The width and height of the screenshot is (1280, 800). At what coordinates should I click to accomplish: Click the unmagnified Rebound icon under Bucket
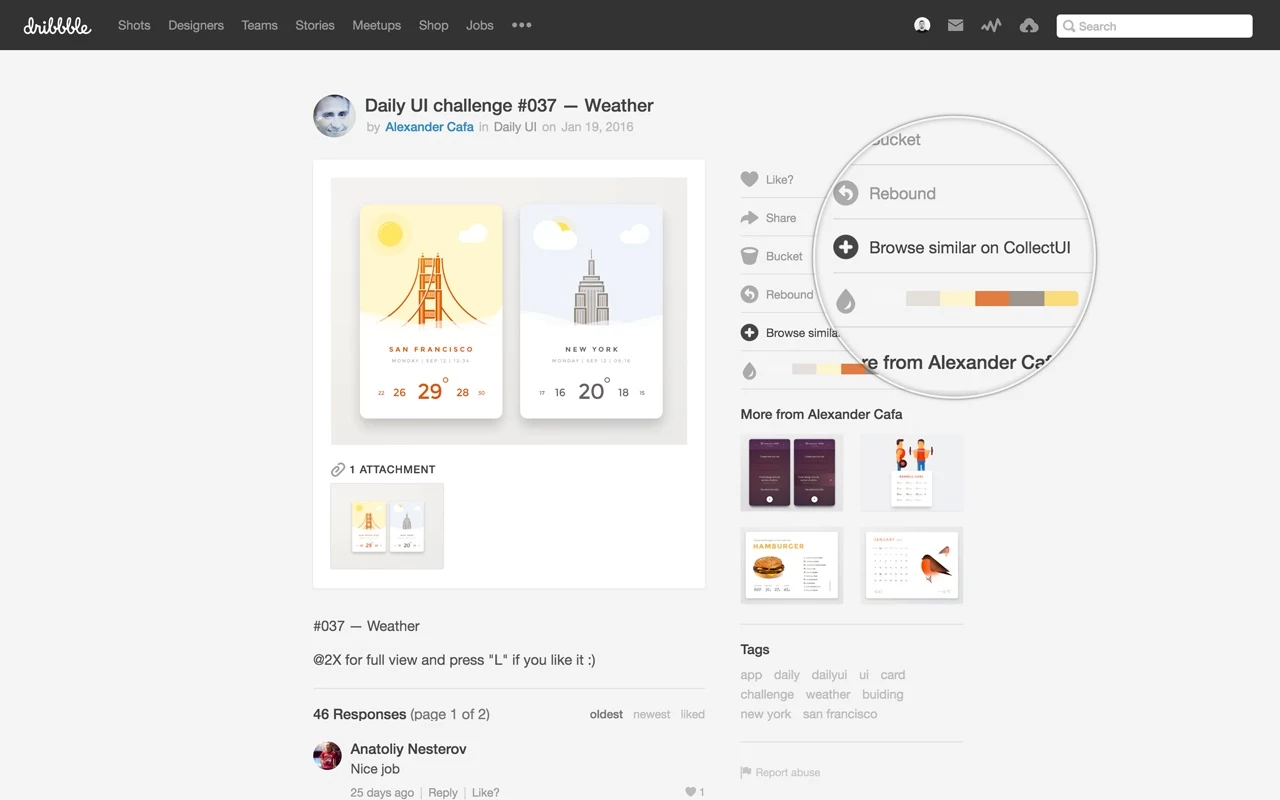tap(749, 294)
